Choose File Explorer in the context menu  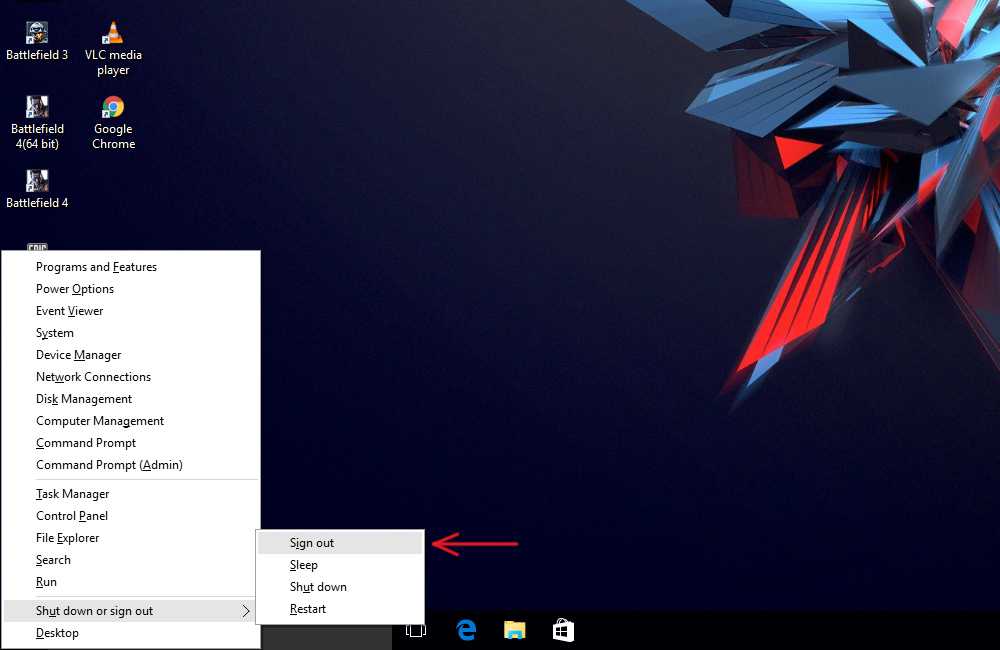131,538
